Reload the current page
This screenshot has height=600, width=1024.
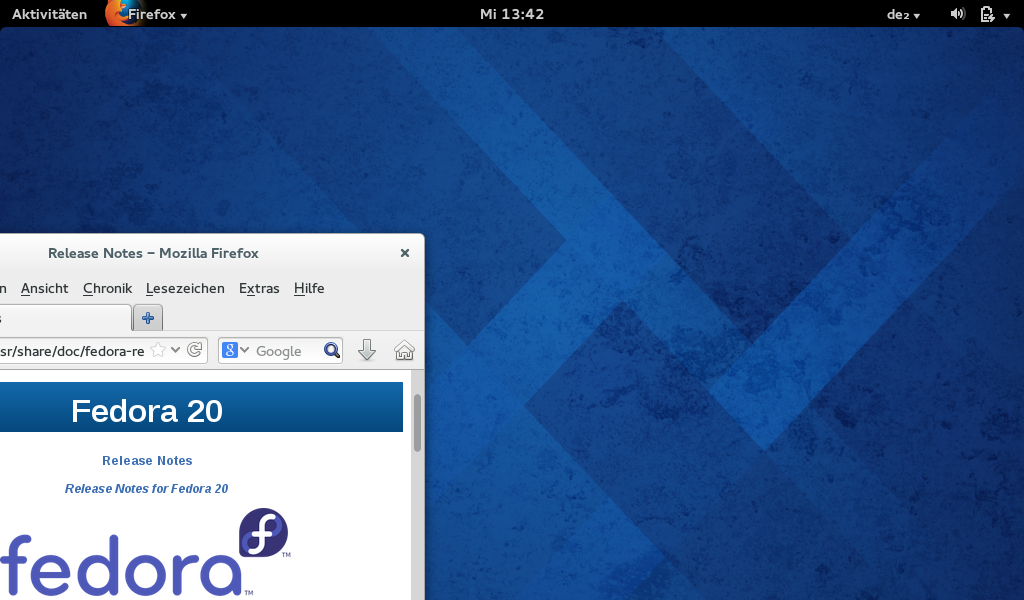point(195,350)
